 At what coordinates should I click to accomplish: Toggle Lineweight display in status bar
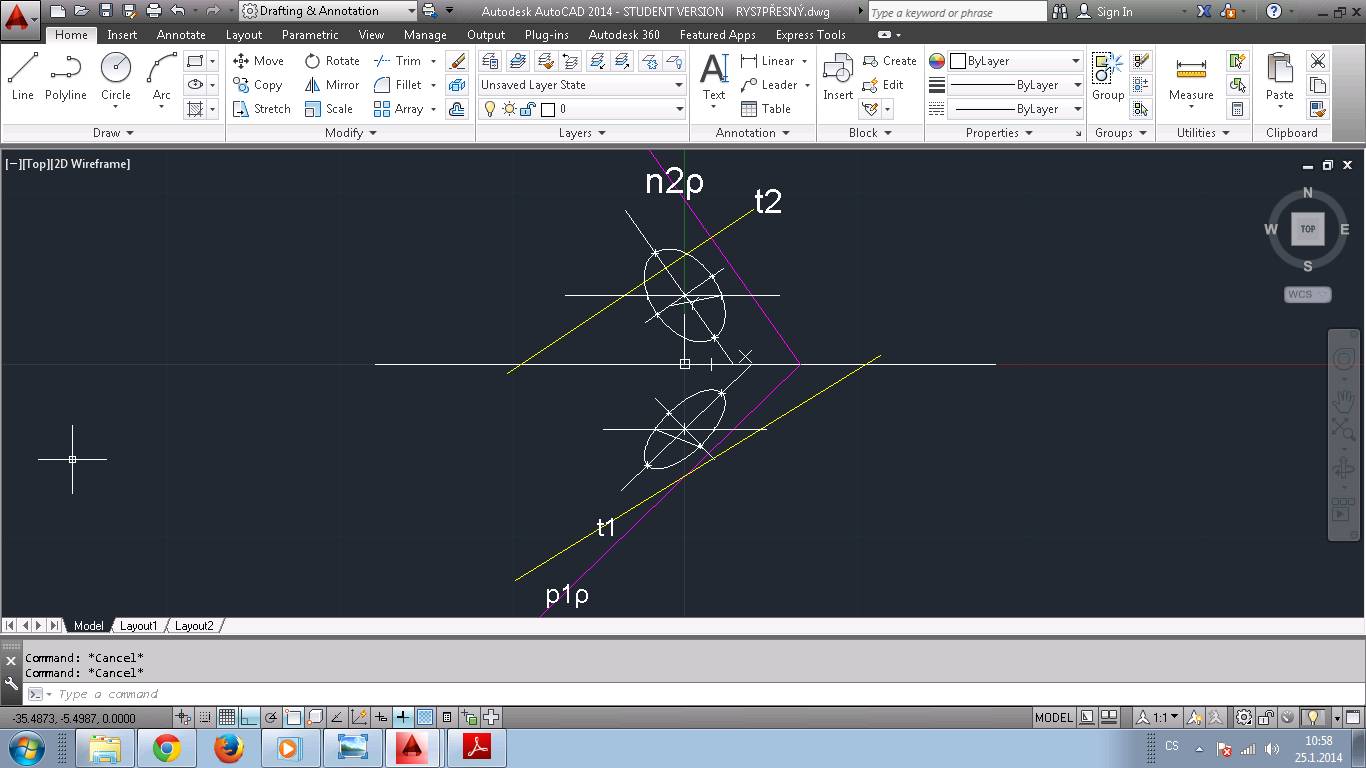click(x=402, y=717)
